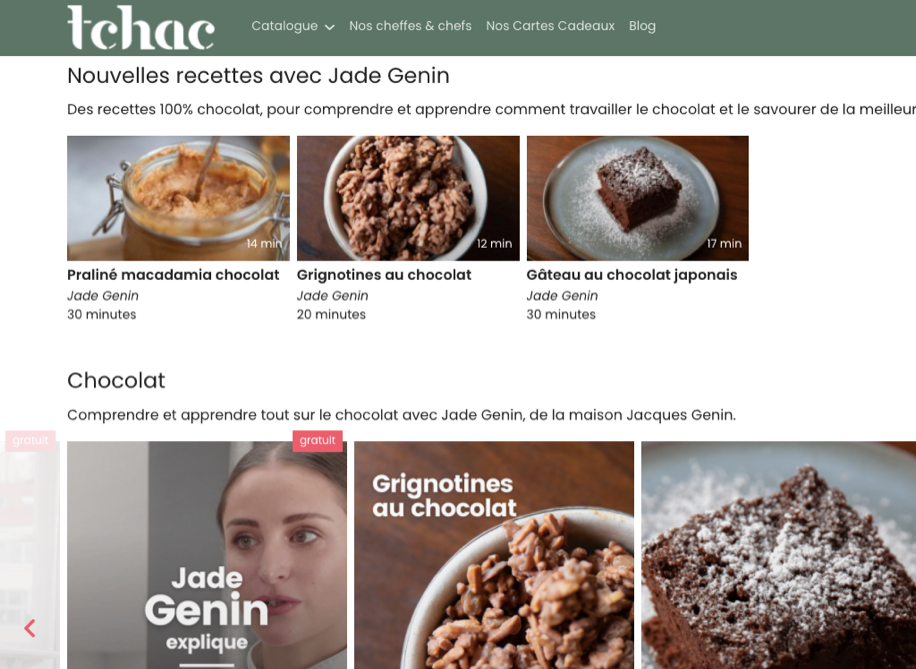Open Nos cheffes & chefs page

pos(410,26)
